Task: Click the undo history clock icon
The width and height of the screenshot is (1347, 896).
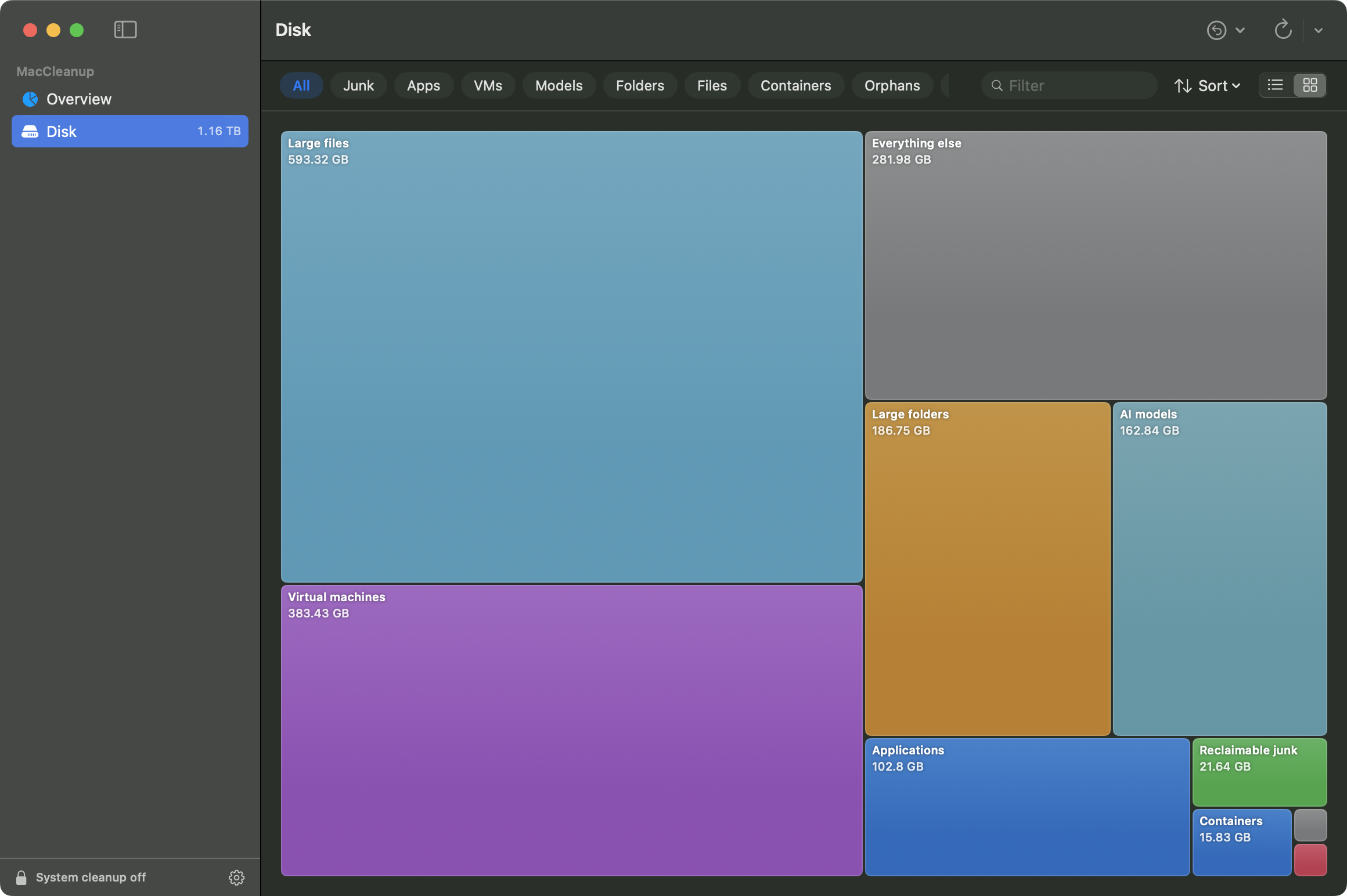Action: (x=1216, y=30)
